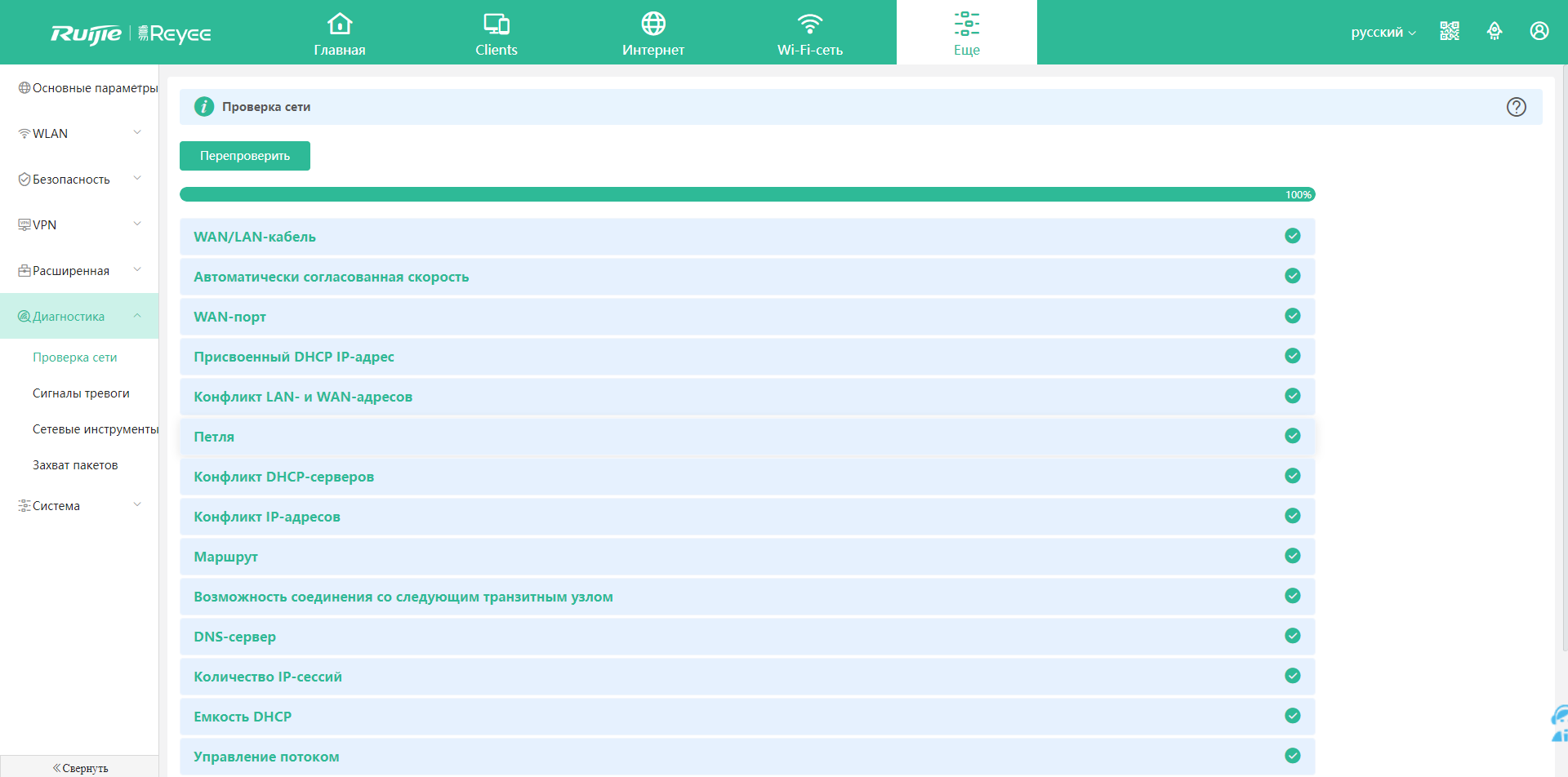Expand Конфликт LAN- и WAN-адресов row
Image resolution: width=1568 pixels, height=777 pixels.
[747, 396]
